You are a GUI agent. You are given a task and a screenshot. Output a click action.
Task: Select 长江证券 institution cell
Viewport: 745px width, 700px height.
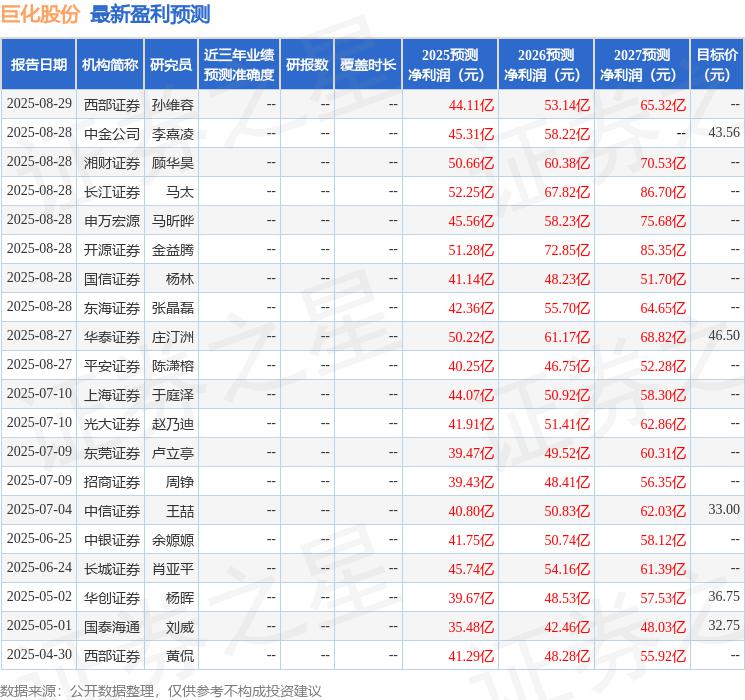[x=112, y=192]
